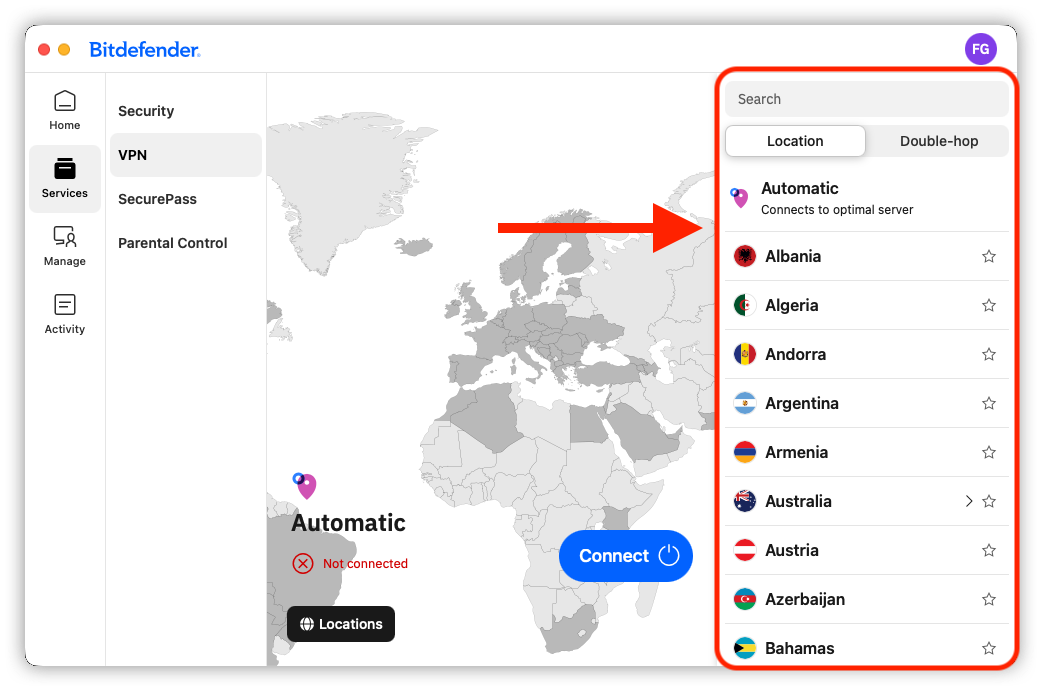Image resolution: width=1040 pixels, height=690 pixels.
Task: Open the Security menu item
Action: pos(186,111)
